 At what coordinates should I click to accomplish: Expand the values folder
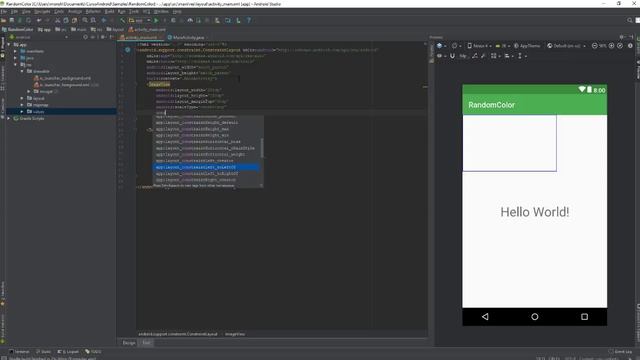click(x=22, y=111)
